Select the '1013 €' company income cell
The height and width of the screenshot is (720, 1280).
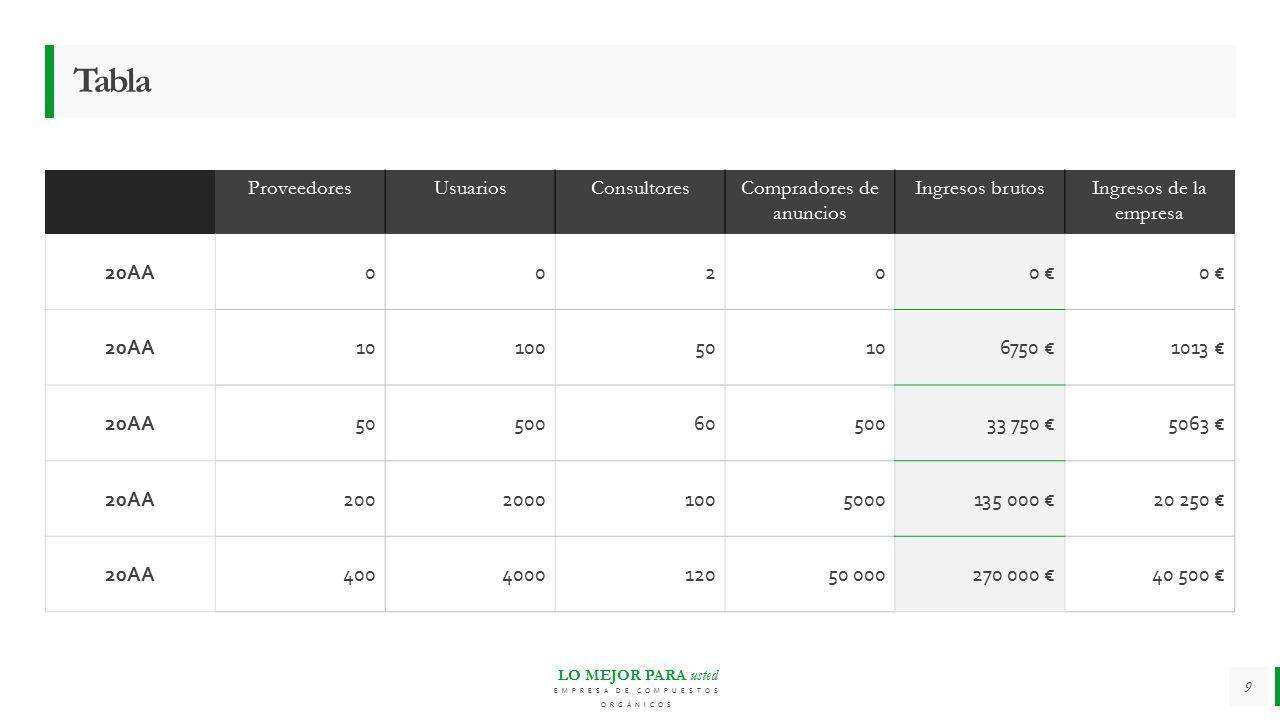(1150, 347)
